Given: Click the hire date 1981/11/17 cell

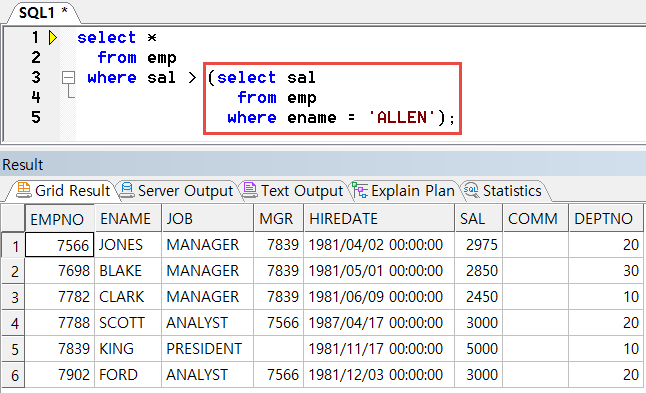Looking at the screenshot, I should [x=379, y=349].
